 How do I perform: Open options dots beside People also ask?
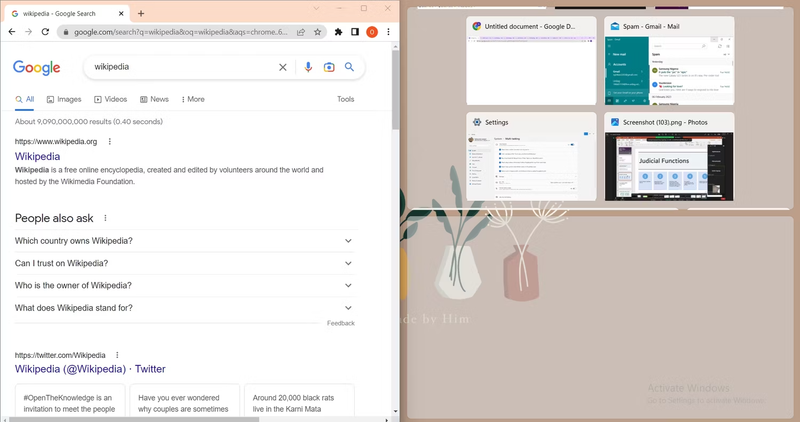(106, 218)
